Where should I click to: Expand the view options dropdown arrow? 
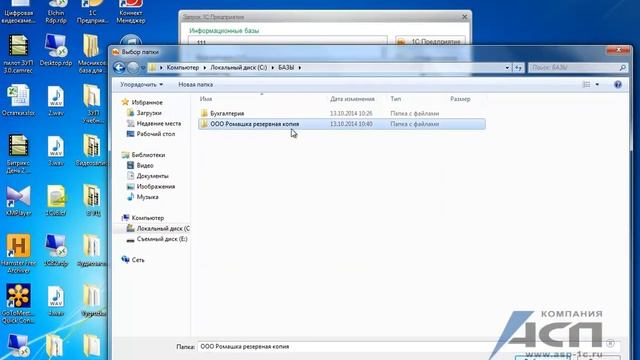click(597, 84)
